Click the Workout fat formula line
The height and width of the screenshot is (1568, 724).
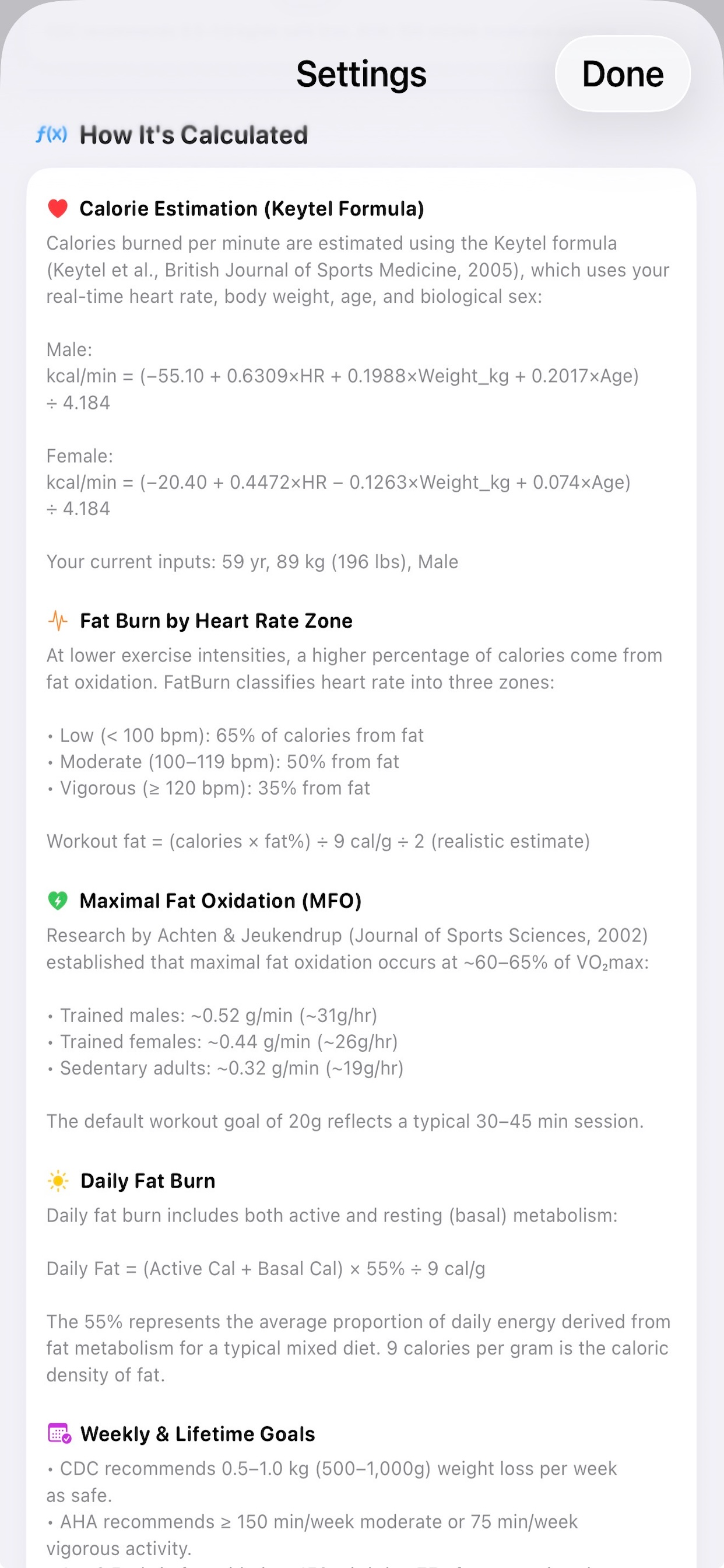click(318, 841)
